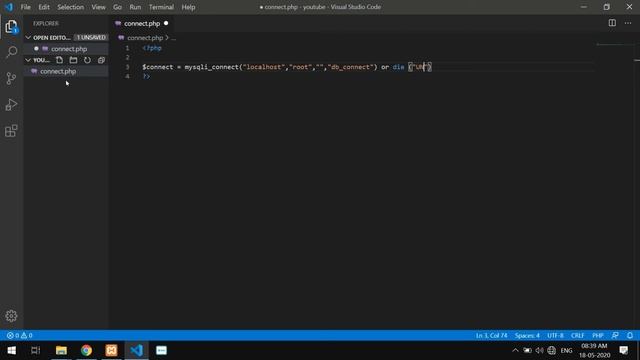The image size is (640, 360).
Task: Open the Action Center notification icon
Action: 624,350
